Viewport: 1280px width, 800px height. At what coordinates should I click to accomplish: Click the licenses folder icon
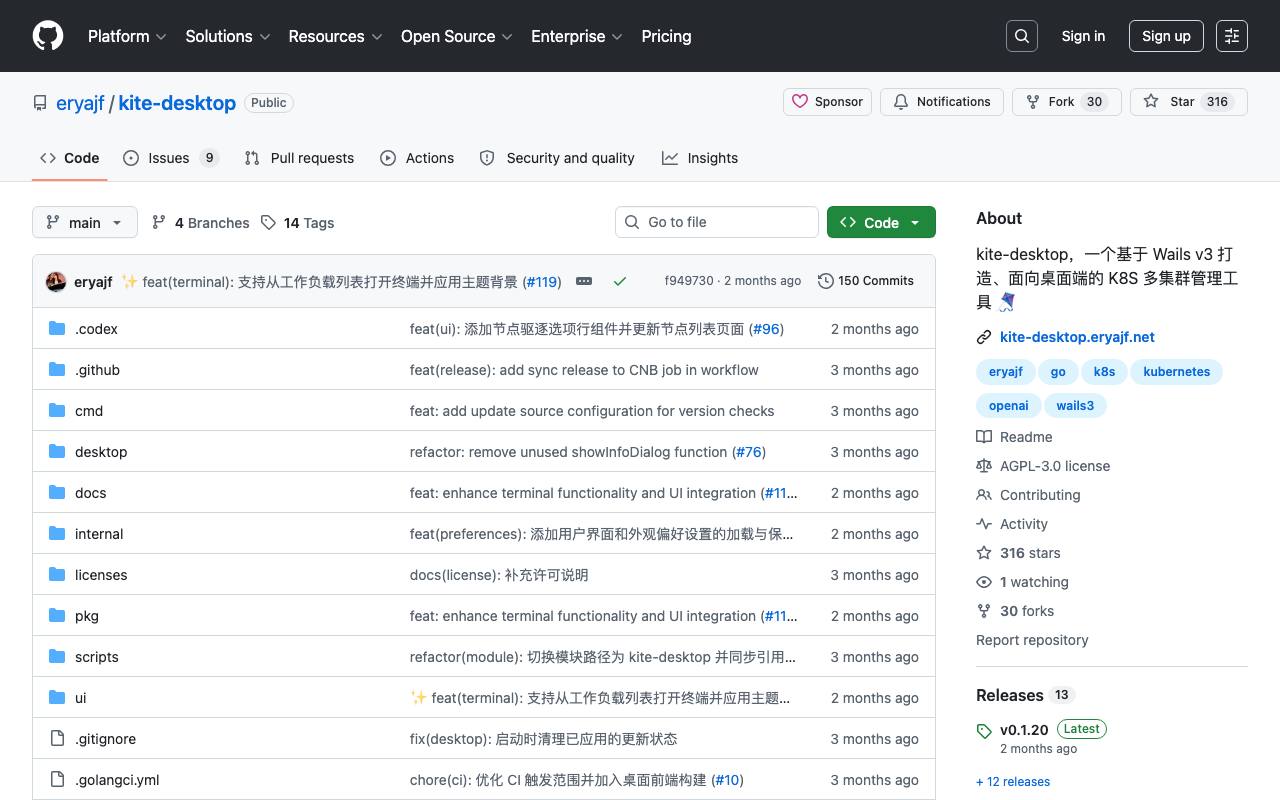pos(57,574)
